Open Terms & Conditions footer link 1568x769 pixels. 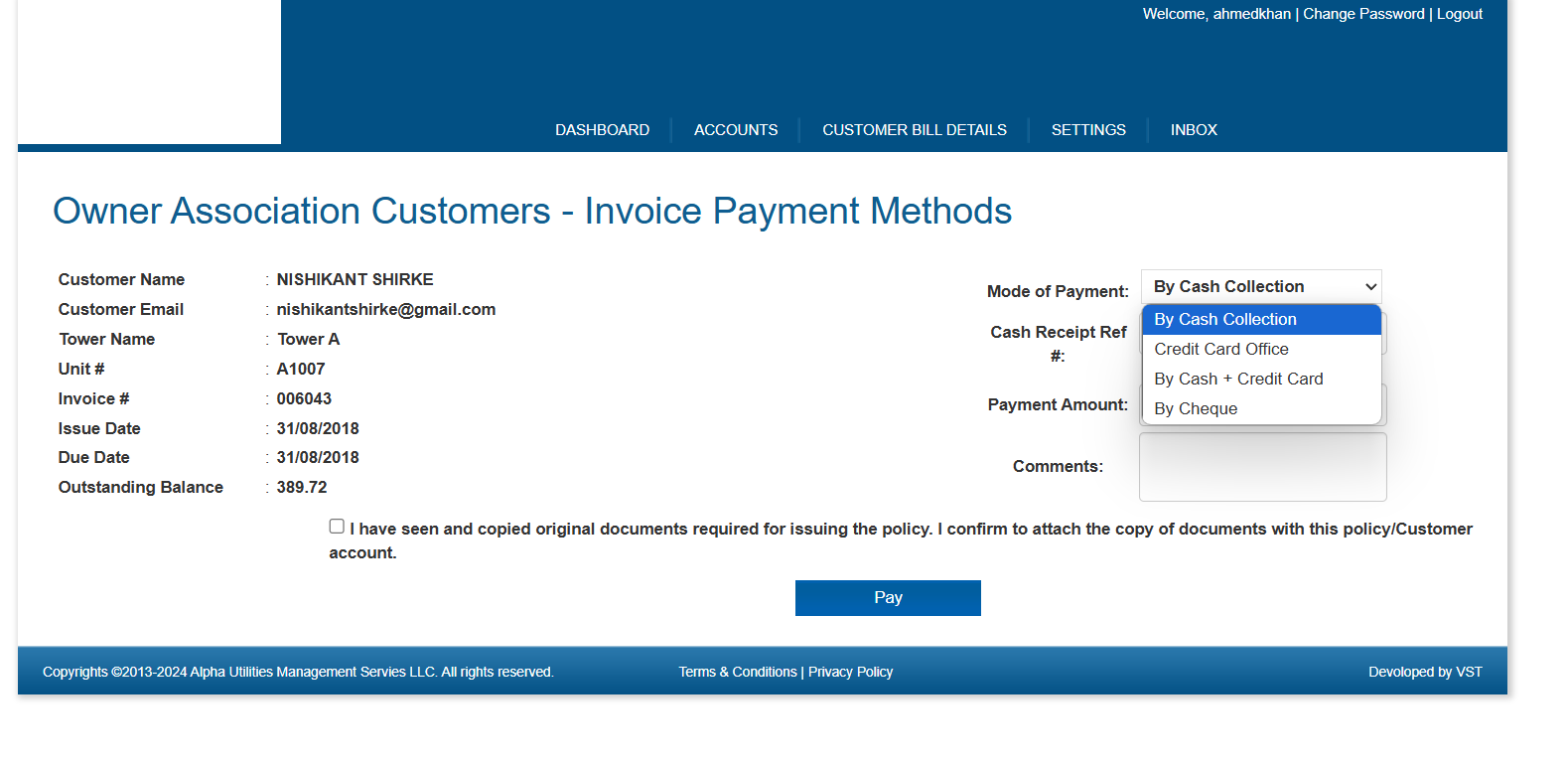coord(737,673)
